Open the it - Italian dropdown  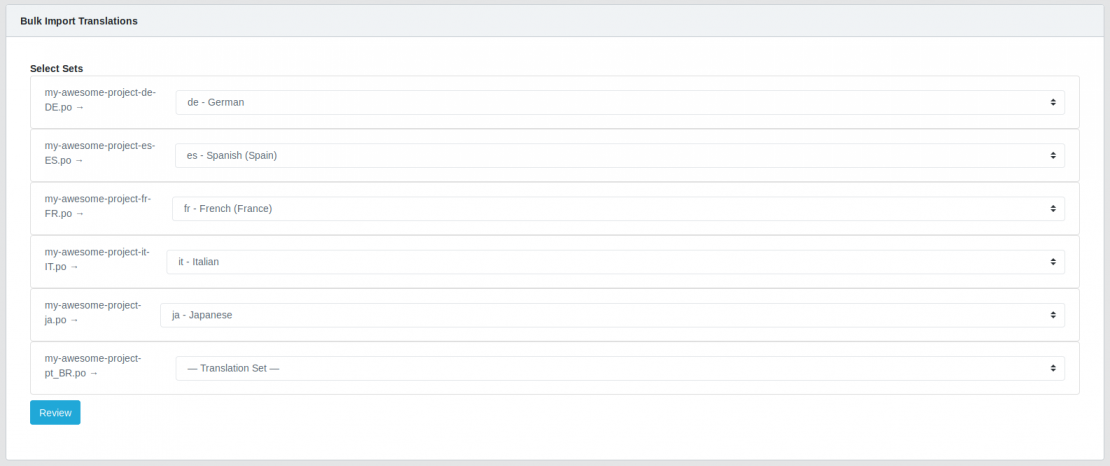pos(615,261)
